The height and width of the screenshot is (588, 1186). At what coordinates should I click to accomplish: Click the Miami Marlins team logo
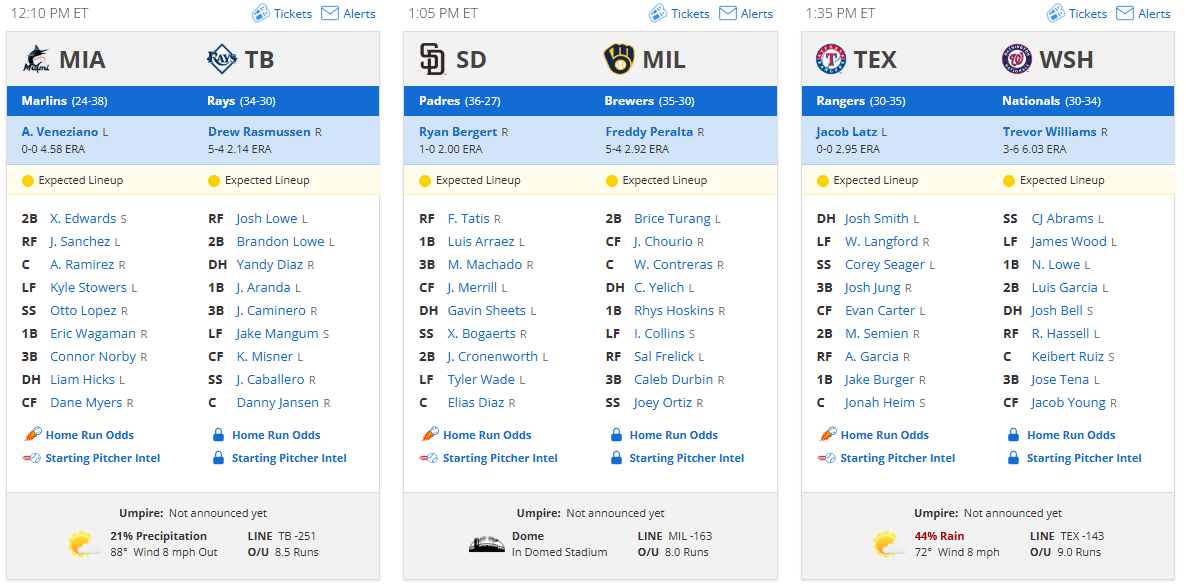click(36, 60)
